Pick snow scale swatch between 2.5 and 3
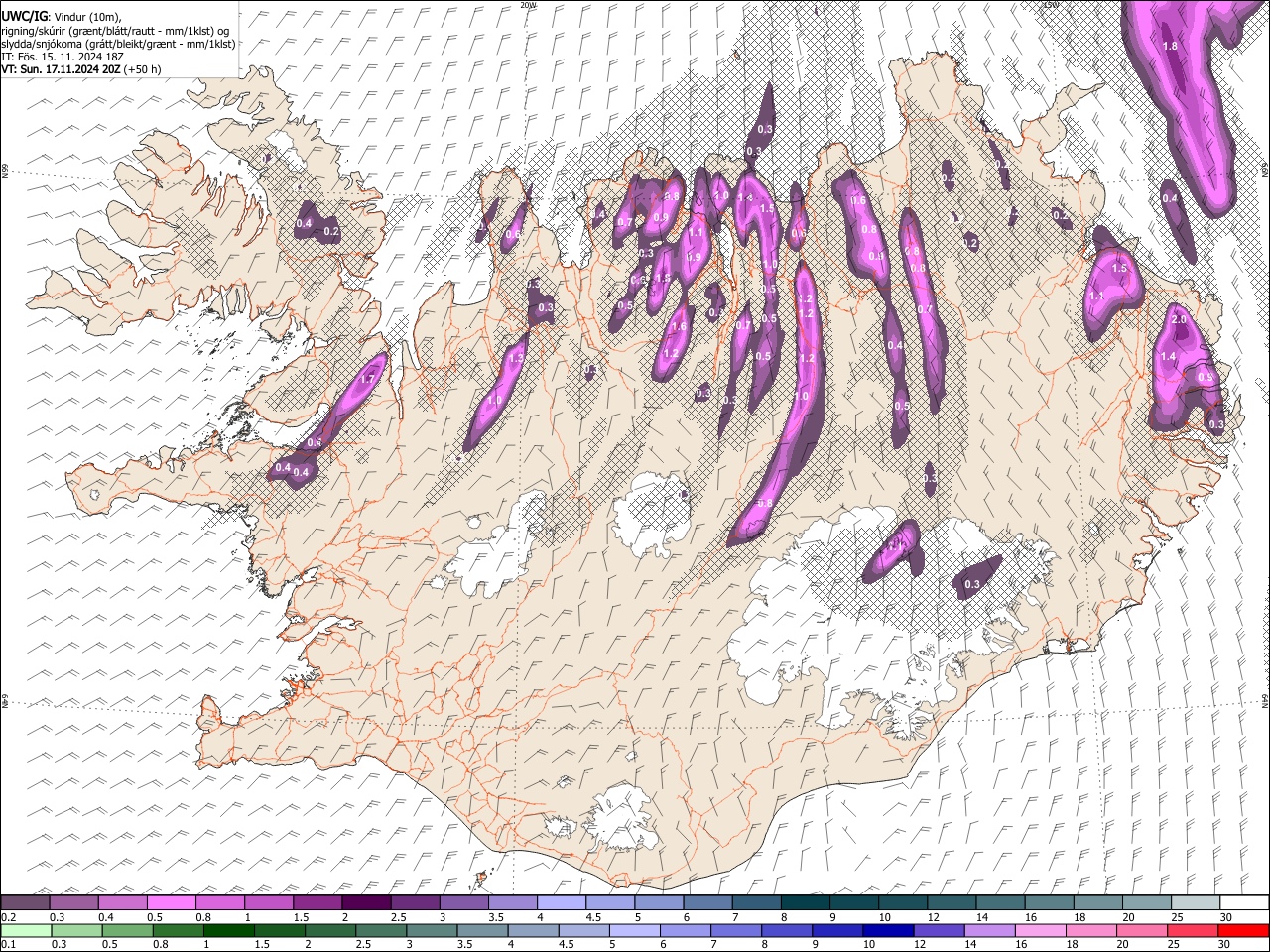This screenshot has width=1270, height=952. pos(415,902)
